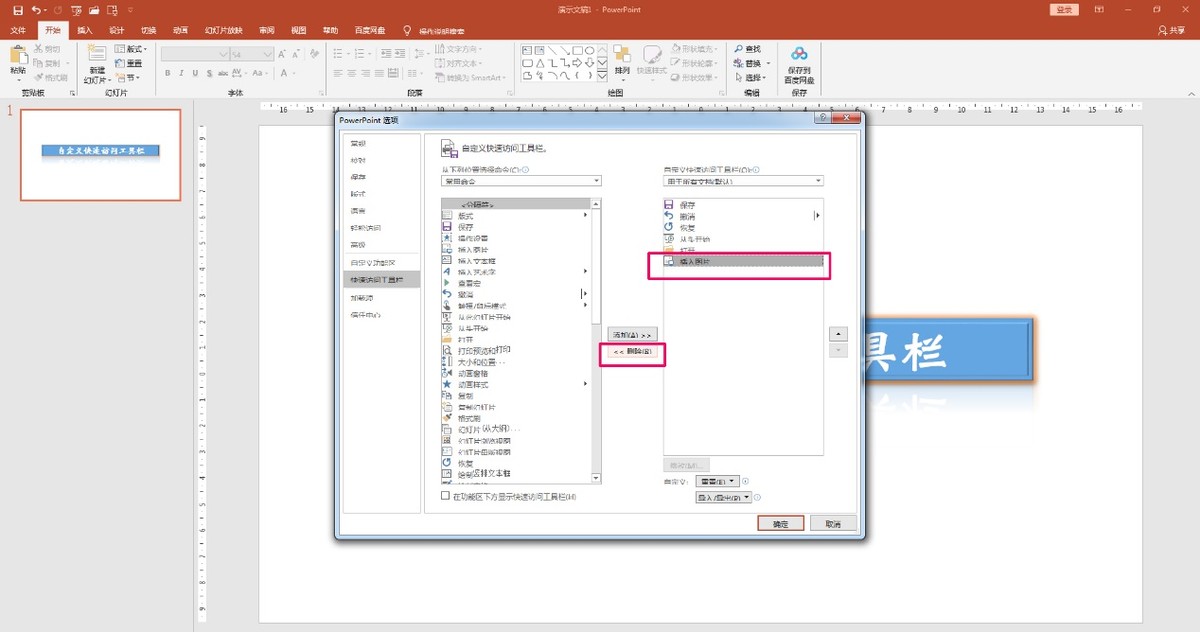Open the font name combo box
1200x632 pixels.
click(x=194, y=53)
